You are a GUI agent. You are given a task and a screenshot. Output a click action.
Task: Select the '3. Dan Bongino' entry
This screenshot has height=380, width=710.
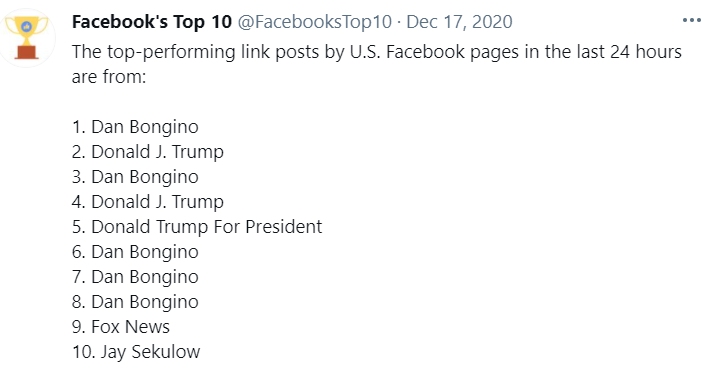(x=135, y=177)
